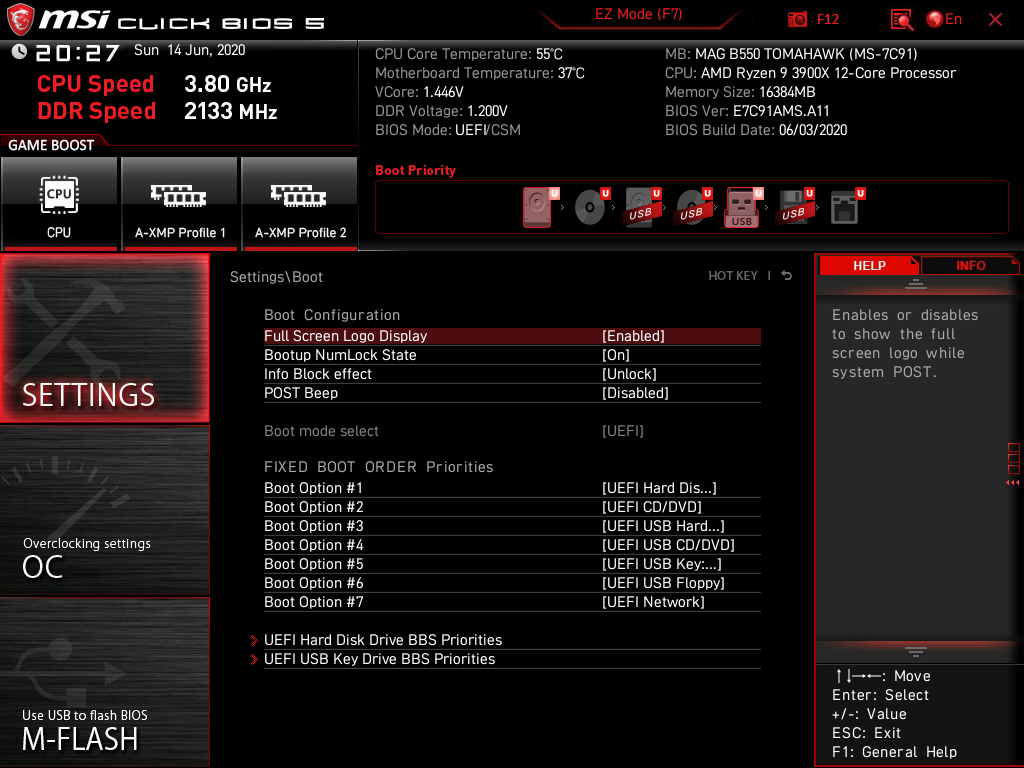Enable A-XMP Profile 2
Screen dimensions: 1024x768
(x=300, y=204)
